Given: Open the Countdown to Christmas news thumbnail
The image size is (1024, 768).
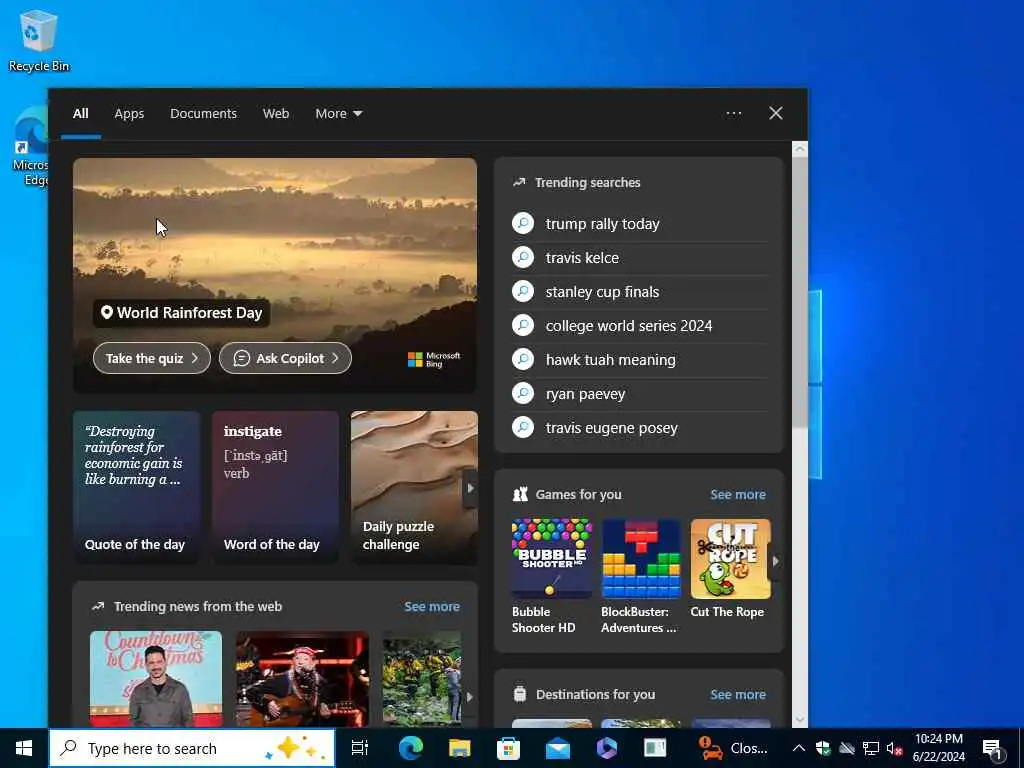Looking at the screenshot, I should click(155, 679).
